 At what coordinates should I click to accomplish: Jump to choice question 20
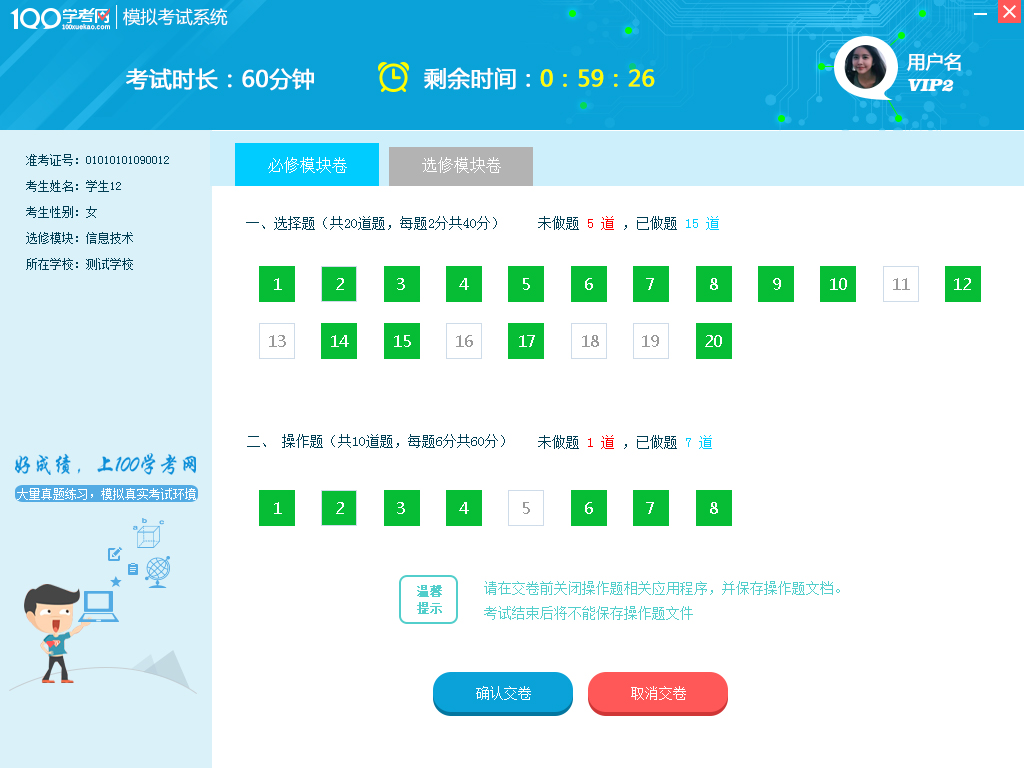pyautogui.click(x=714, y=341)
